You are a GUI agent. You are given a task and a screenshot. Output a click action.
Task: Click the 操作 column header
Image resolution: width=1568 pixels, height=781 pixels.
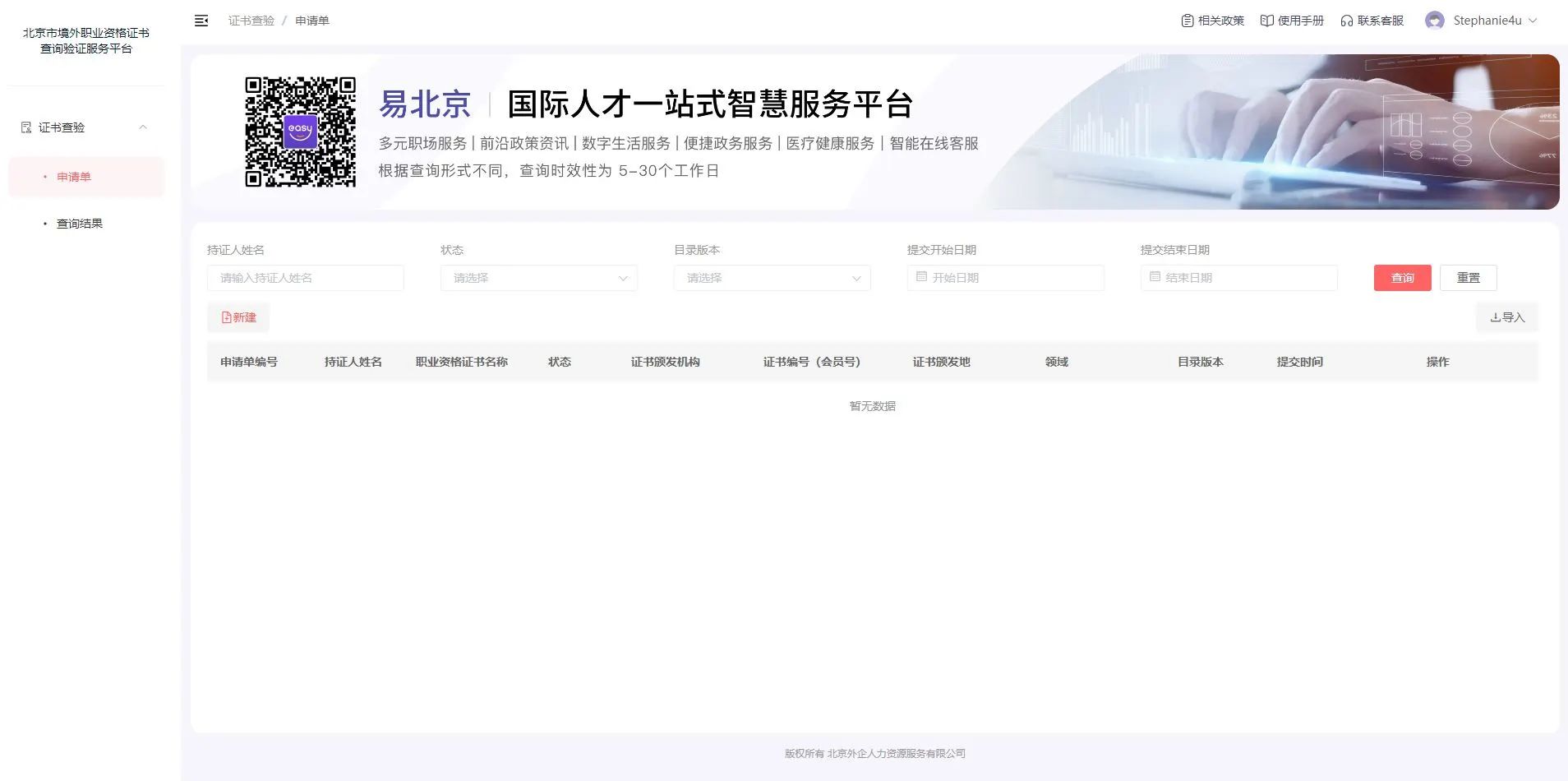(x=1438, y=362)
